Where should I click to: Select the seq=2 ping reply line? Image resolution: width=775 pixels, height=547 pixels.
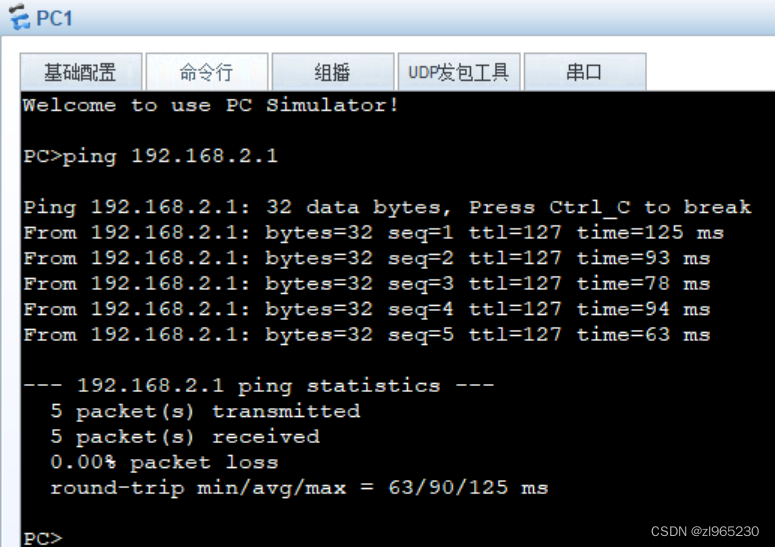tap(367, 258)
